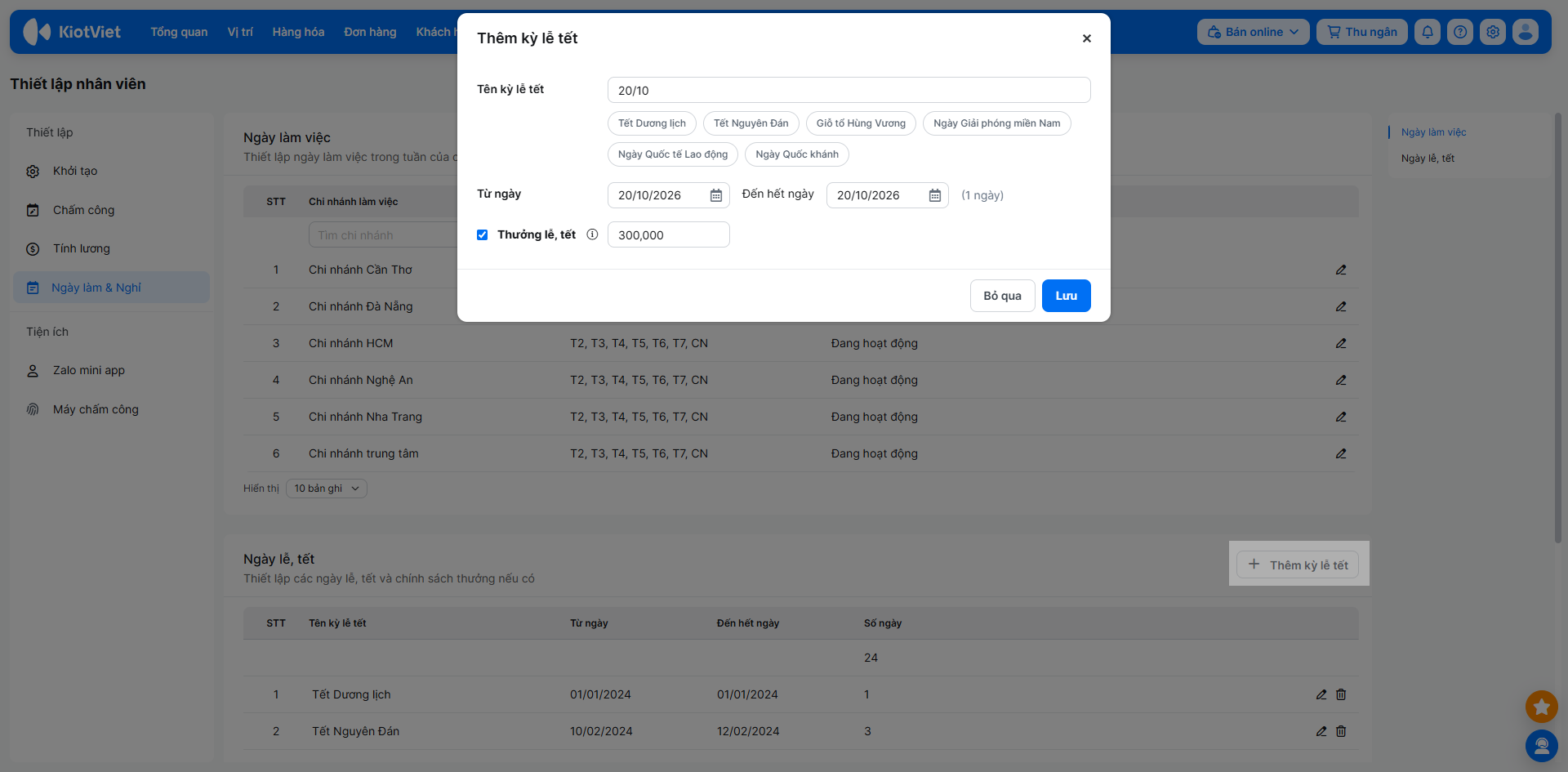
Task: Show the Thưởng lễ, tết info tooltip icon
Action: tap(592, 234)
